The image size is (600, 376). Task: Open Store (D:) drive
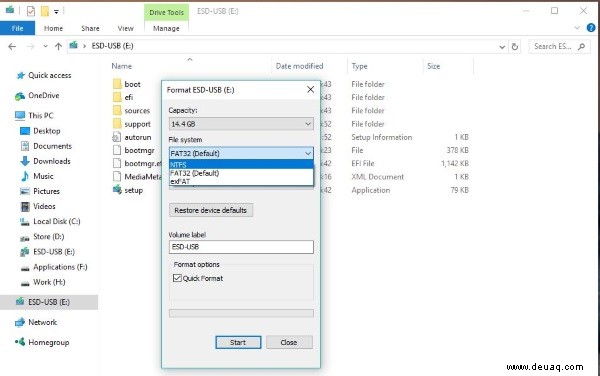[49, 237]
